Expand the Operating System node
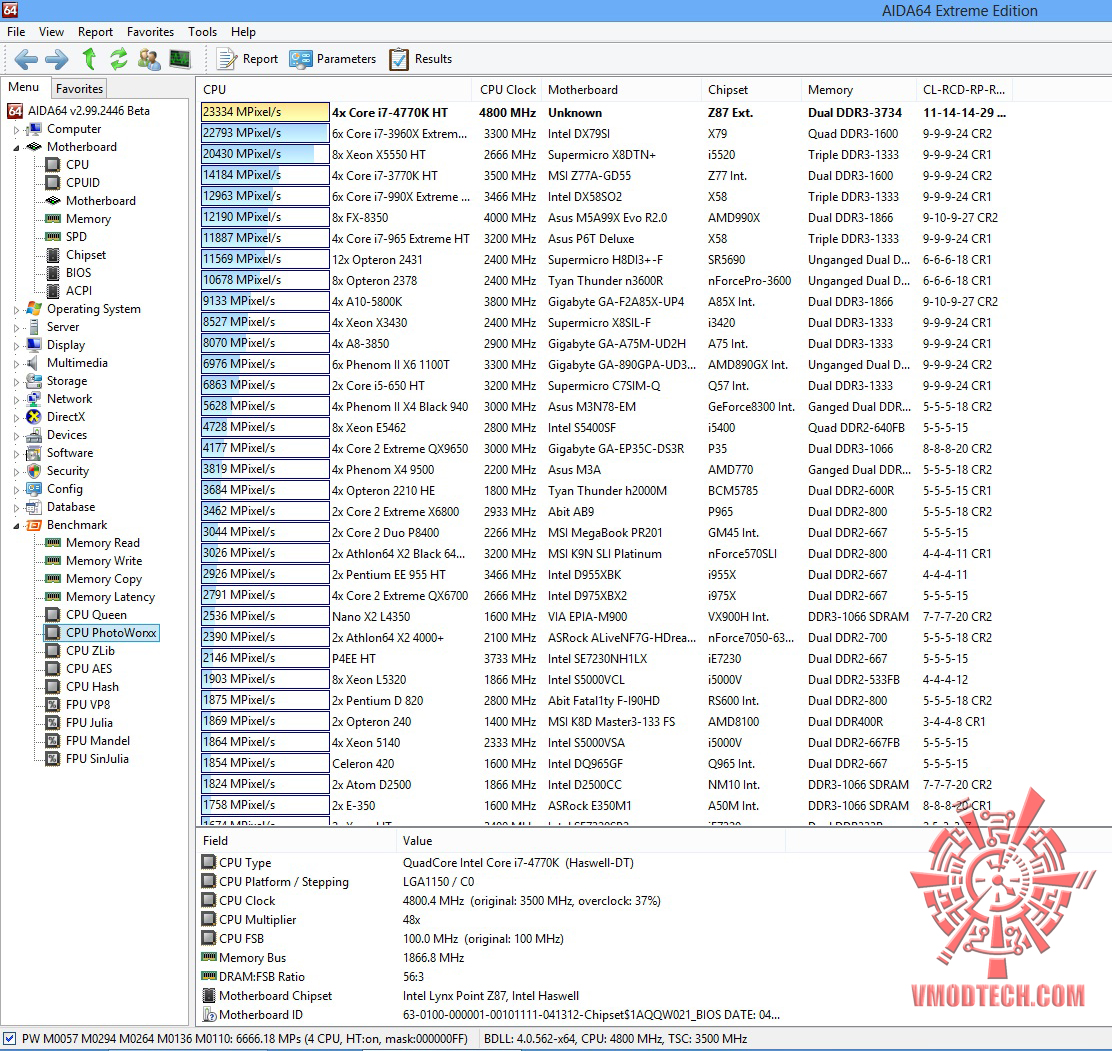This screenshot has height=1051, width=1112. pos(16,310)
